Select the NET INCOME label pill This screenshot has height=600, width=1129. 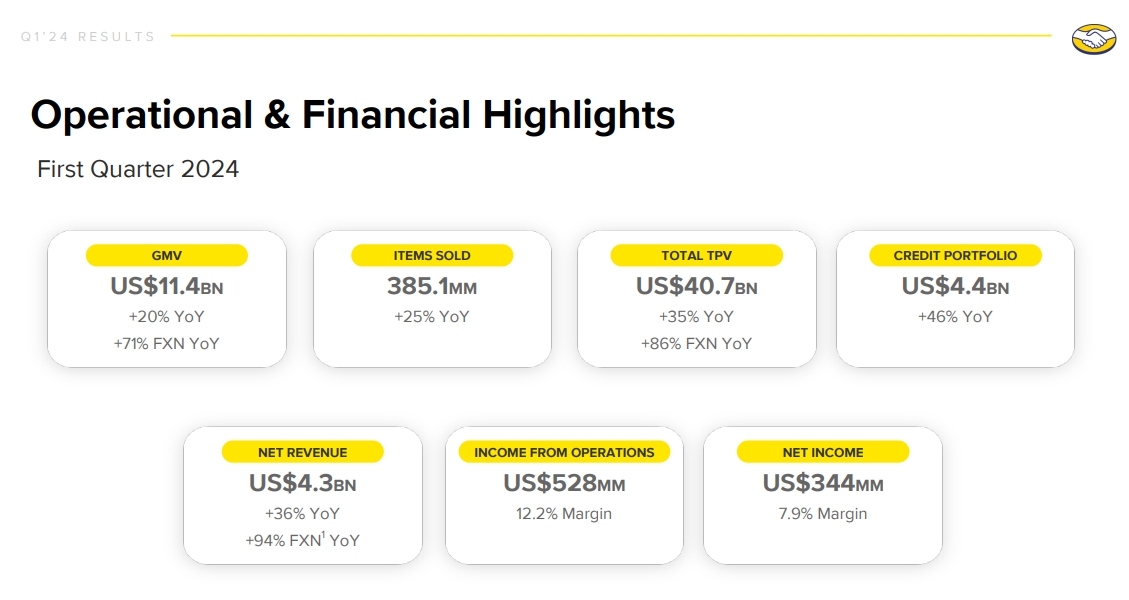tap(823, 452)
